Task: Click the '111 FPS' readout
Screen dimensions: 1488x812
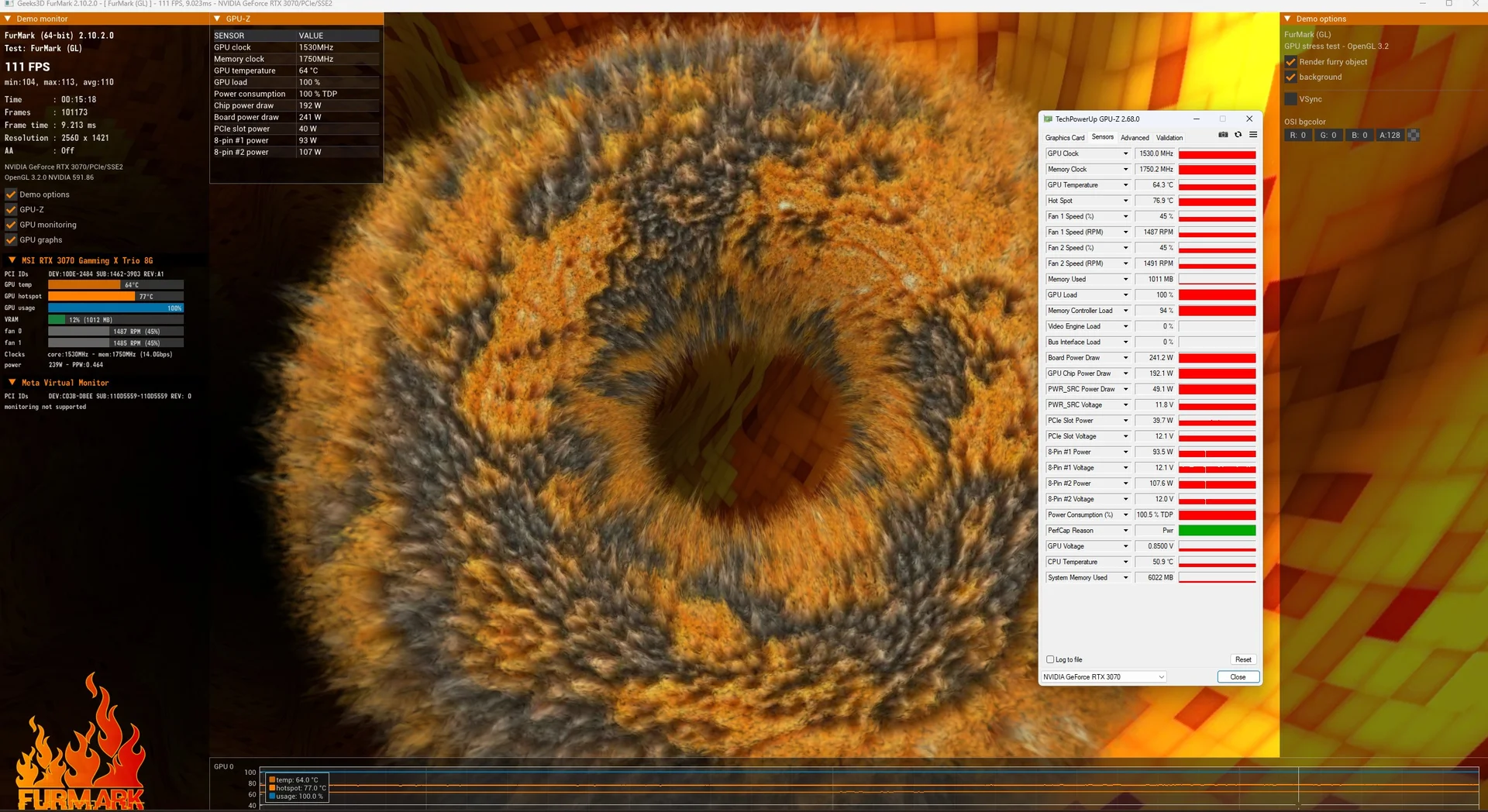Action: pos(27,67)
